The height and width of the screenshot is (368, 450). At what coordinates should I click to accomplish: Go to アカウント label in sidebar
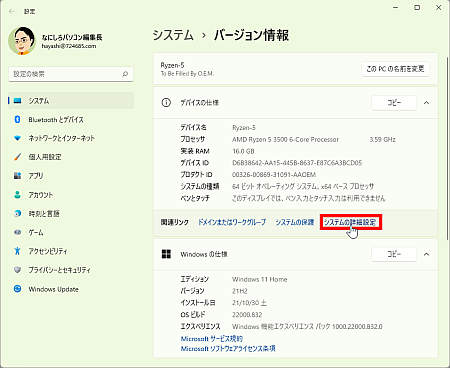40,195
